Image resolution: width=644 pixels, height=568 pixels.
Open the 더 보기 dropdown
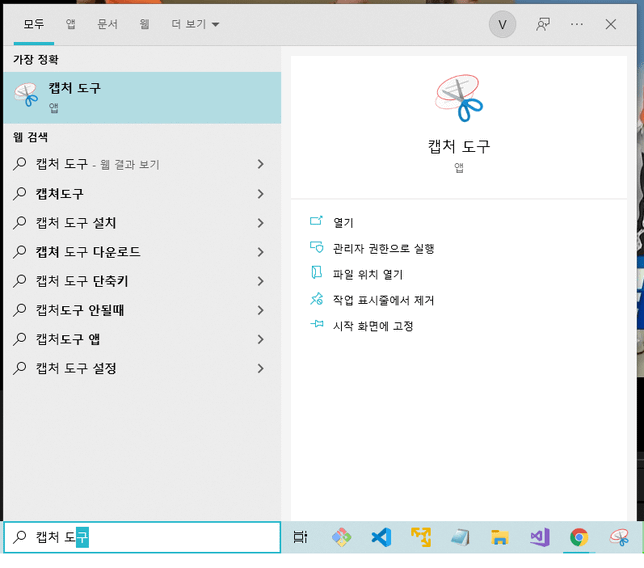click(195, 24)
